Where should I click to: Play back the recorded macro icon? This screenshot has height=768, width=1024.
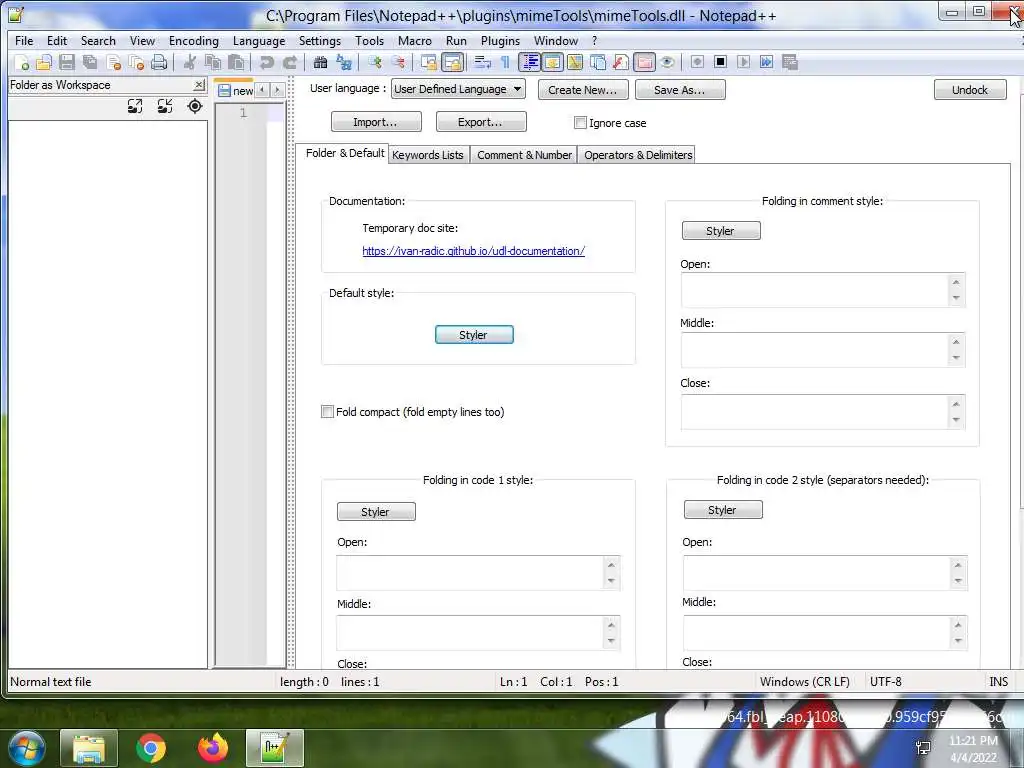(743, 62)
